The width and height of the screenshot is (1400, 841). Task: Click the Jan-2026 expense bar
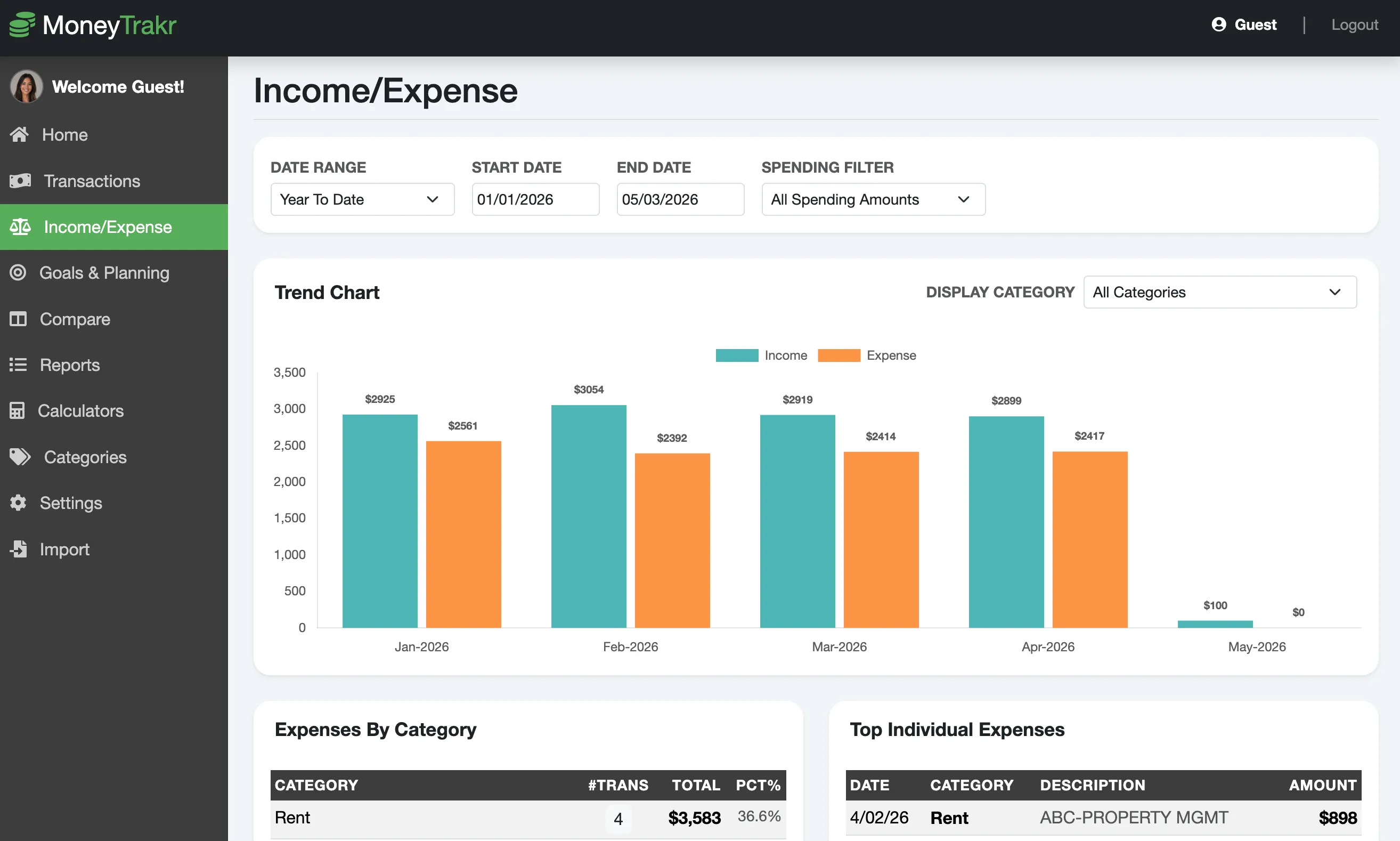click(463, 535)
